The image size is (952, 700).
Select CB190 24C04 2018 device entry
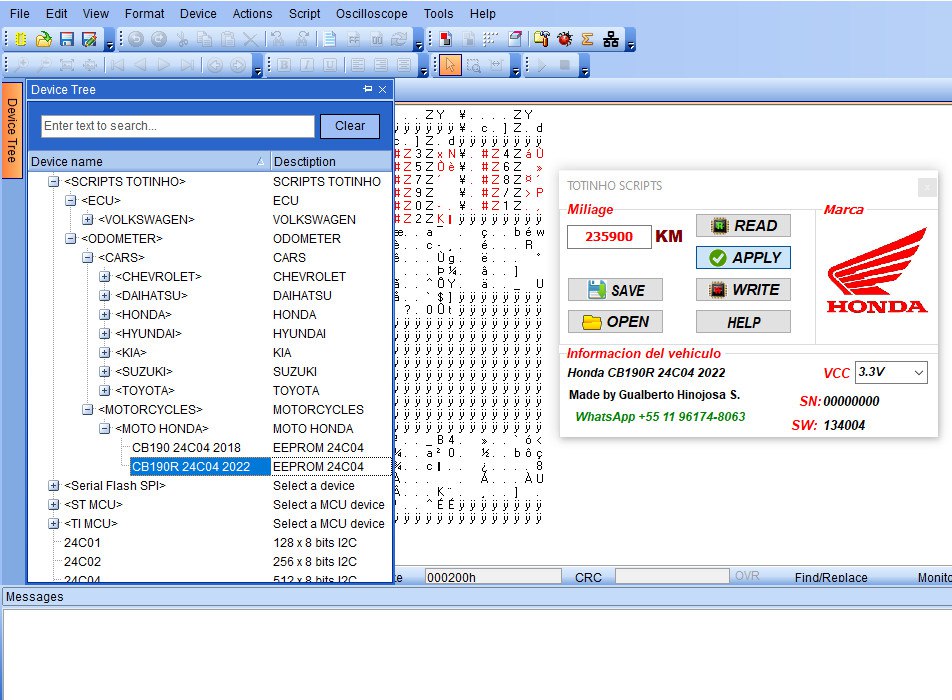[186, 447]
